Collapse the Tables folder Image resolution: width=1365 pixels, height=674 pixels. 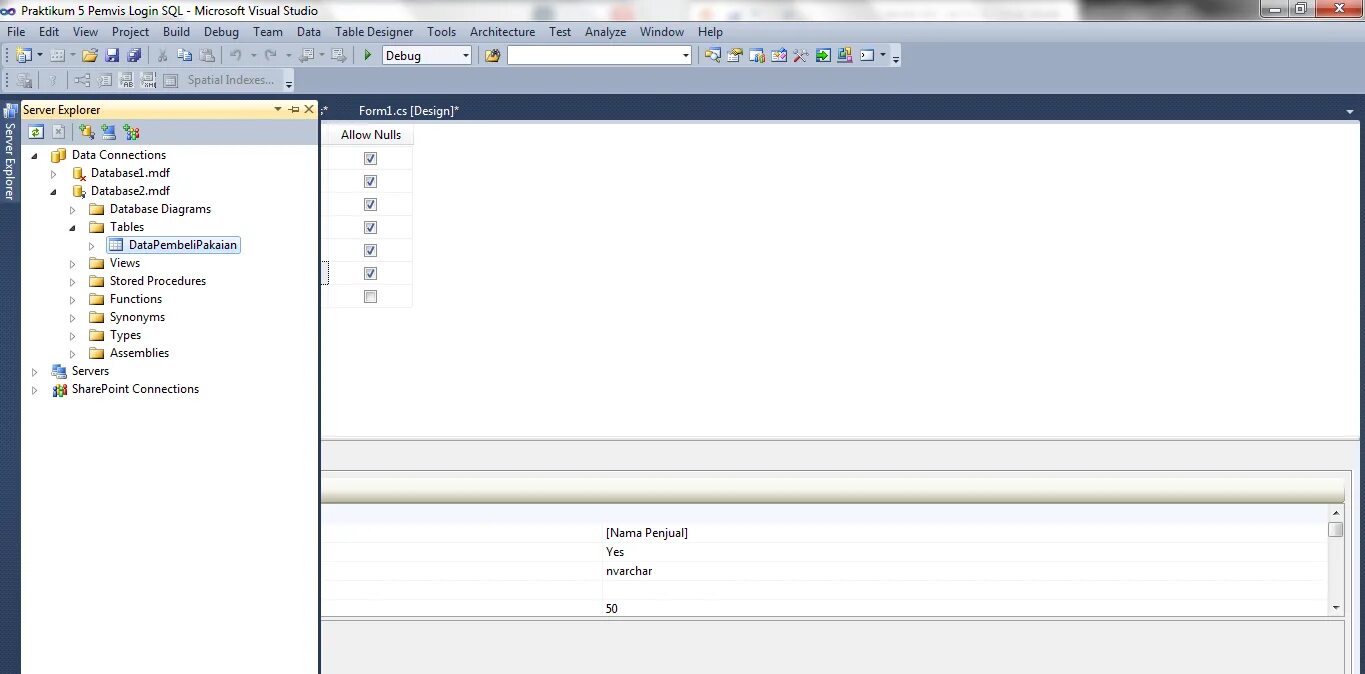[73, 227]
